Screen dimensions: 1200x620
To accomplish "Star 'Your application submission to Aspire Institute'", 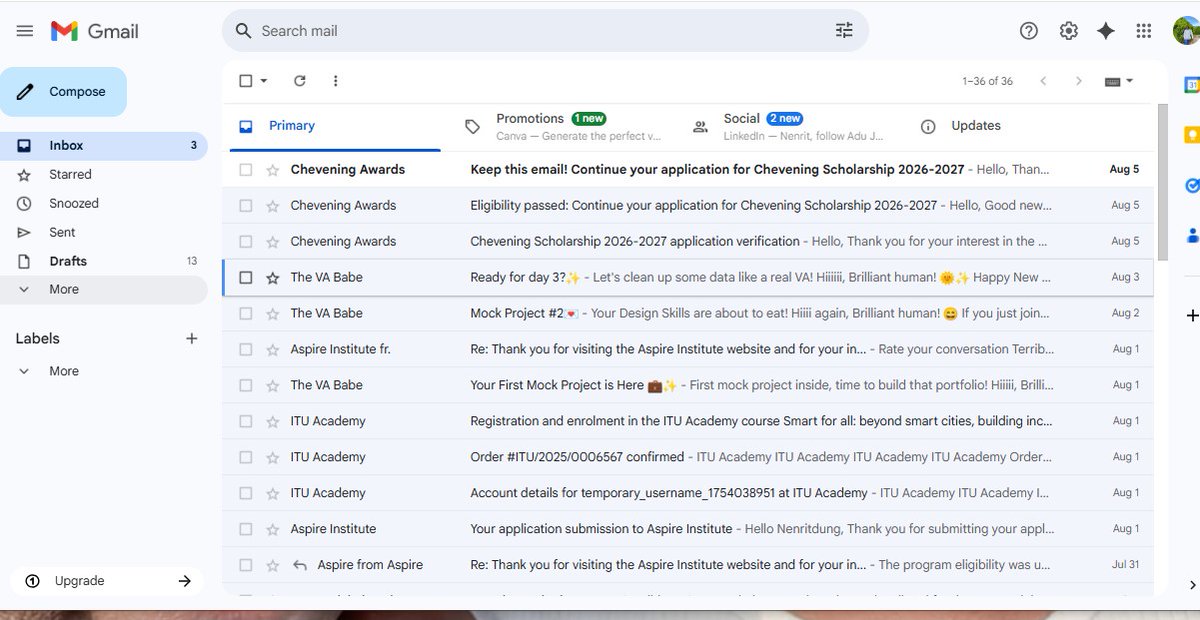I will coord(272,529).
